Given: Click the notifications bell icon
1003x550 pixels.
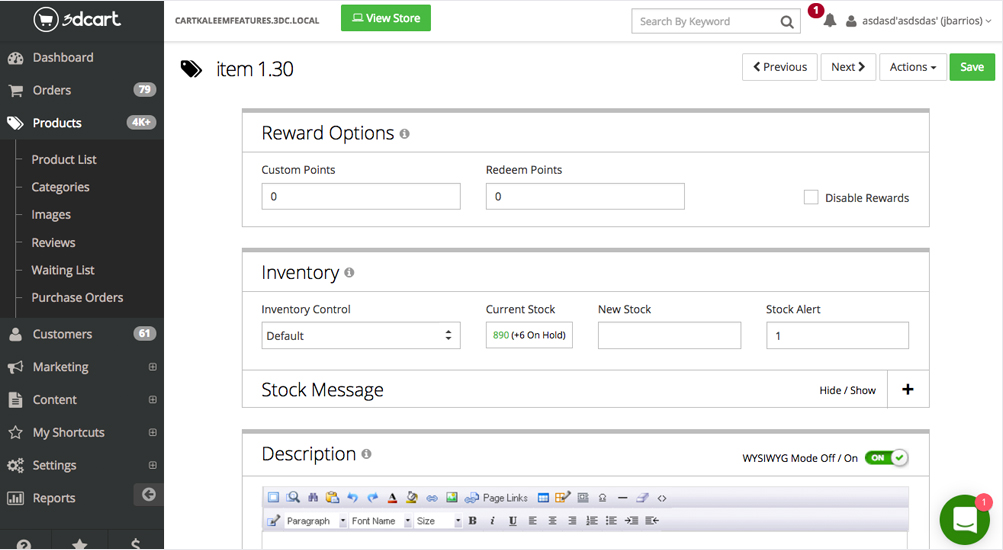Looking at the screenshot, I should (x=829, y=21).
